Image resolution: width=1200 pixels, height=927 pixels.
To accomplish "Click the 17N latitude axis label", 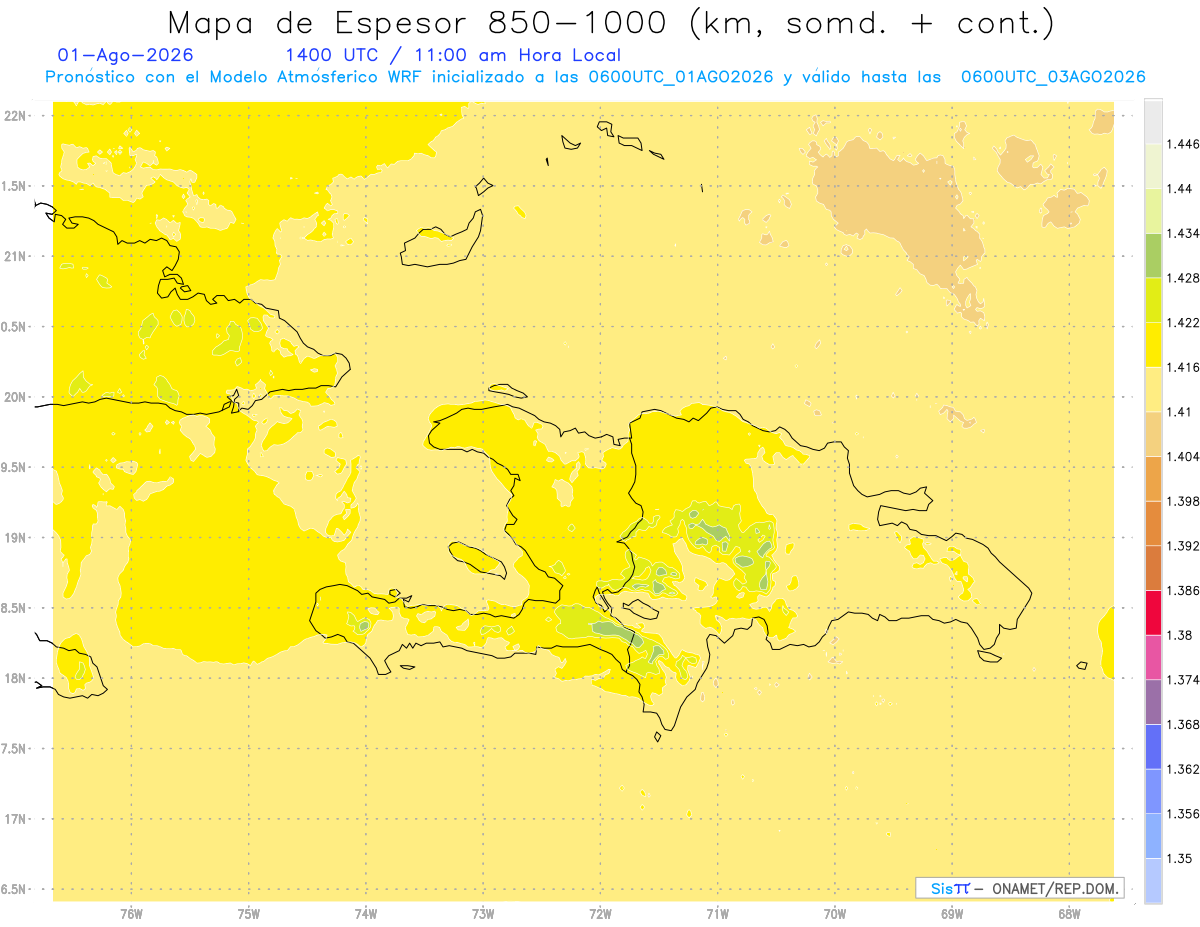I will [x=16, y=819].
